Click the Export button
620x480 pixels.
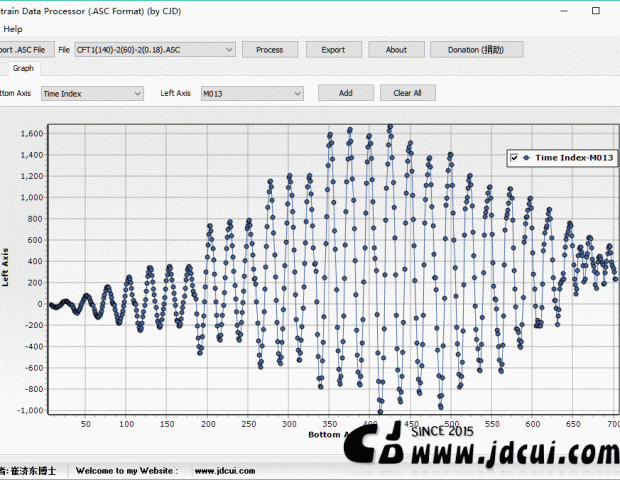[x=333, y=49]
